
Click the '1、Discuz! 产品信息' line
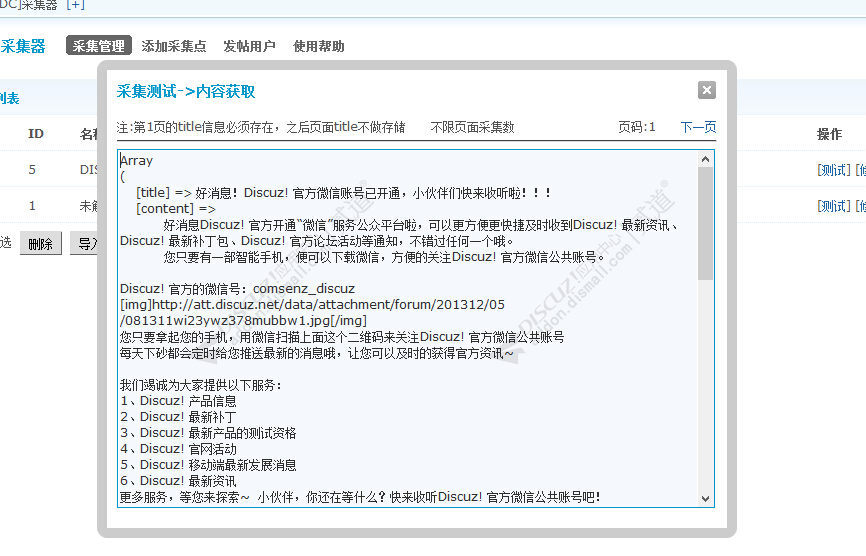click(x=178, y=401)
